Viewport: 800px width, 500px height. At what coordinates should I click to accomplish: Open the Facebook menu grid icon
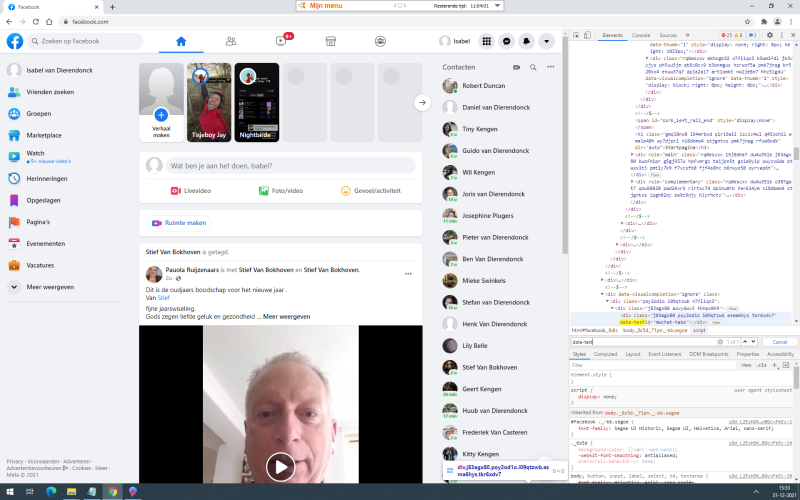(487, 41)
